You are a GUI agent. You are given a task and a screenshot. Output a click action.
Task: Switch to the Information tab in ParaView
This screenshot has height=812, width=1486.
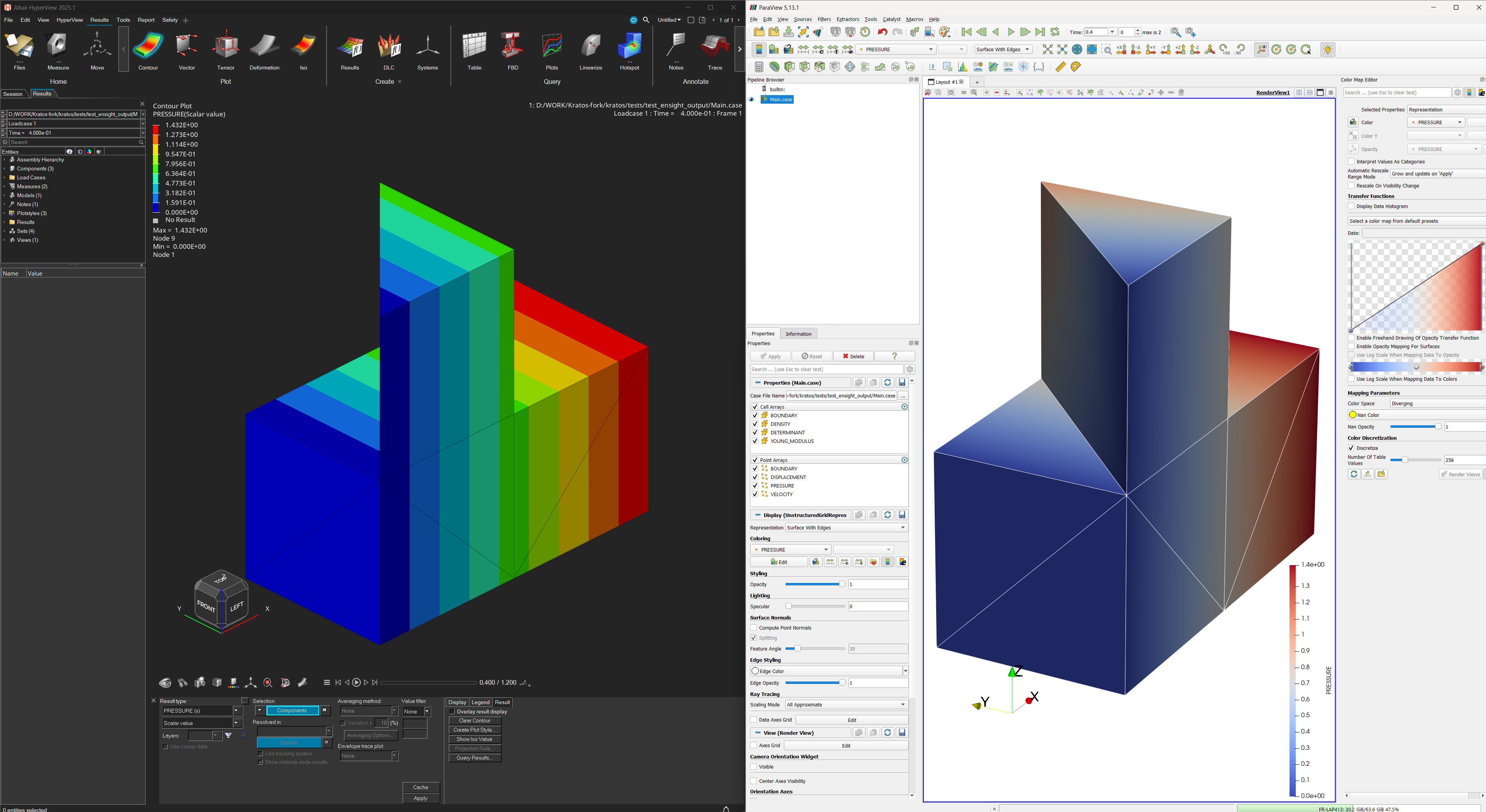[798, 334]
